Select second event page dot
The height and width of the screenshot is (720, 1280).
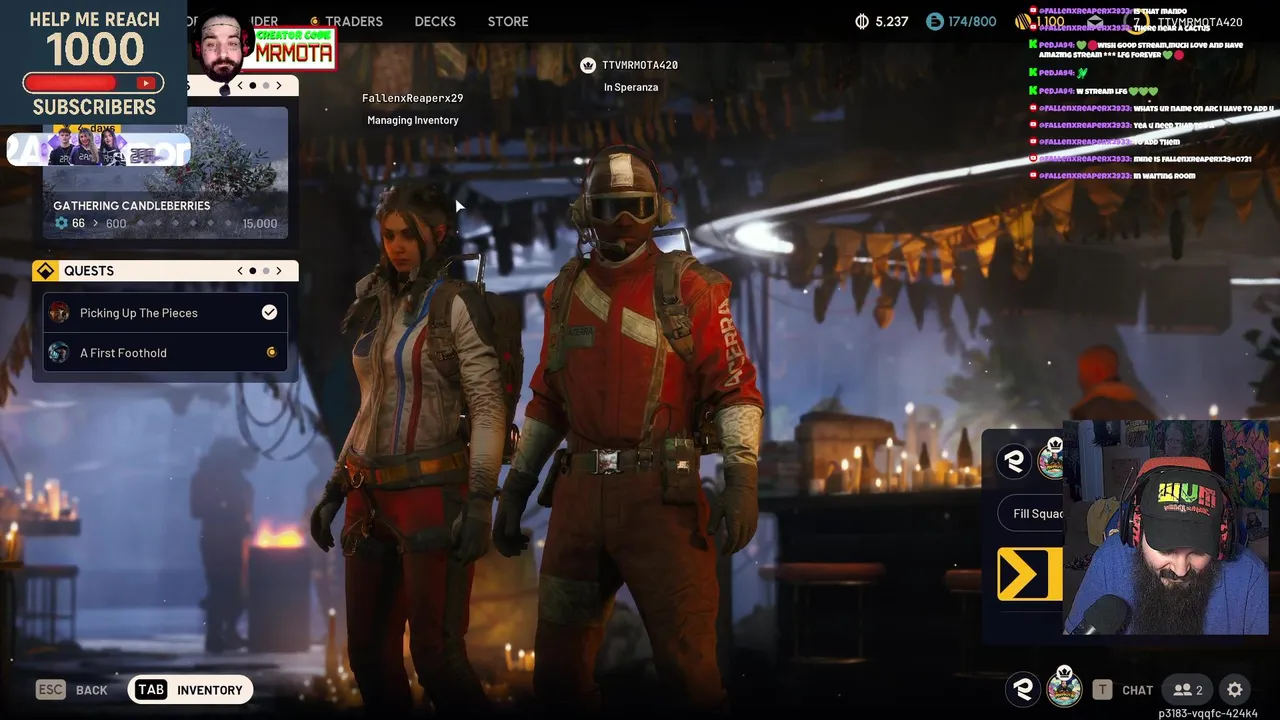[x=266, y=86]
